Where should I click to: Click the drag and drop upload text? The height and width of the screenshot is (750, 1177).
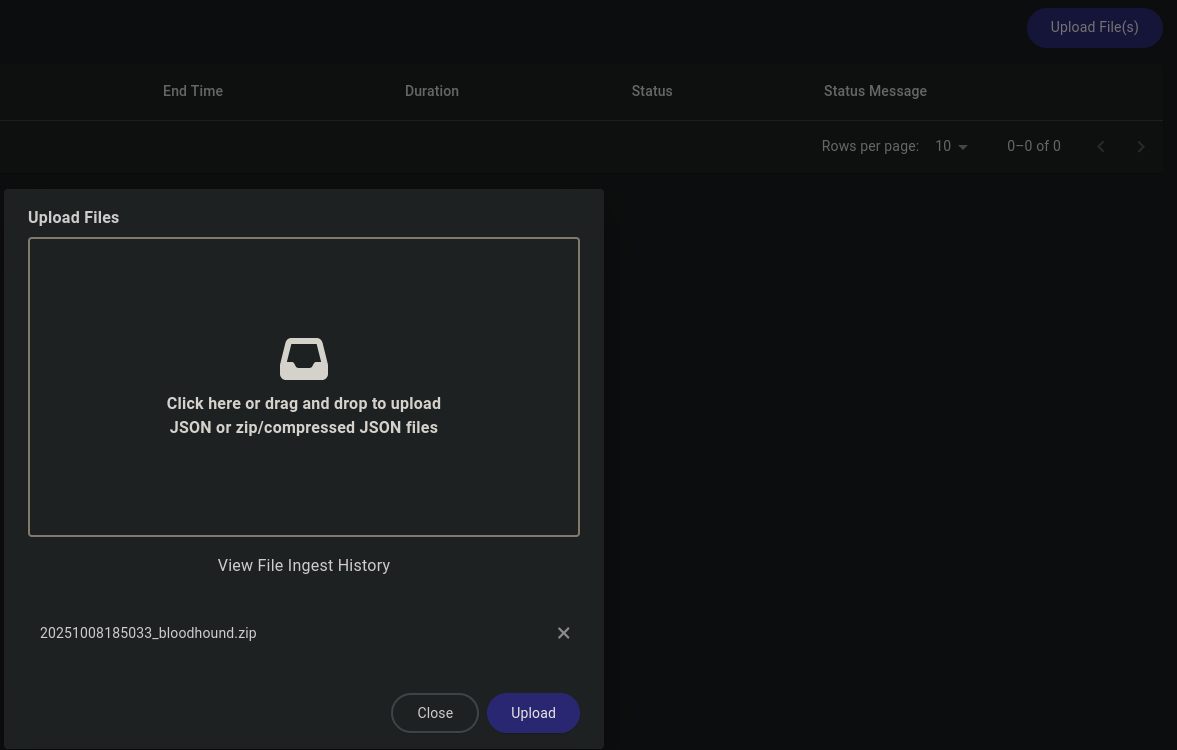303,415
